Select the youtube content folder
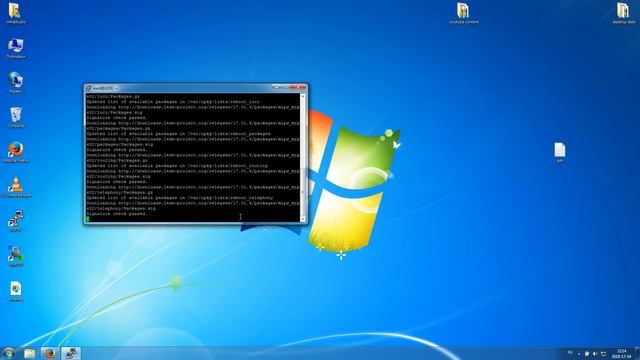Screen dimensions: 640x360 pos(464,13)
